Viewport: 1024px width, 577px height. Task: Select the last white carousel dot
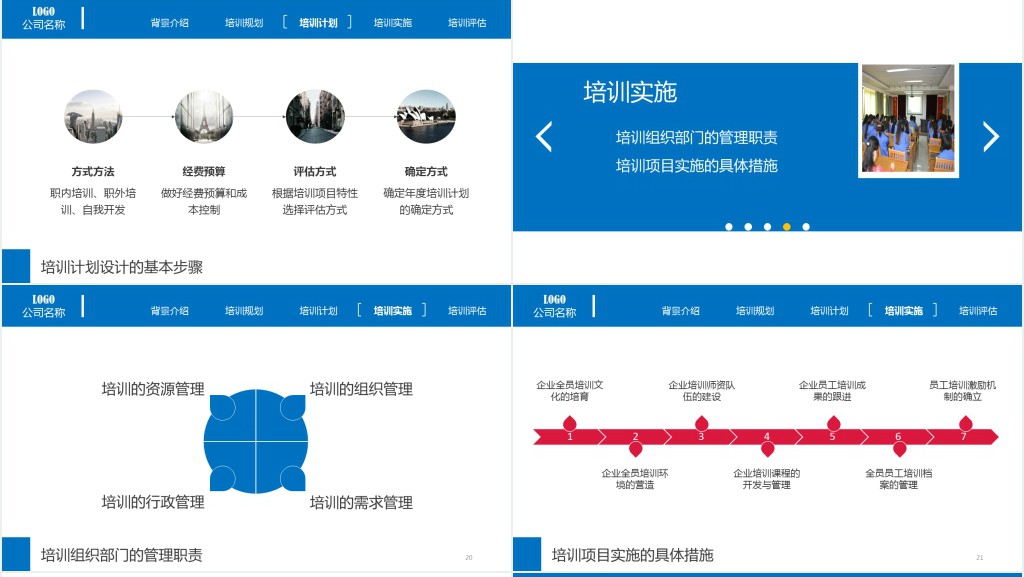(x=806, y=227)
